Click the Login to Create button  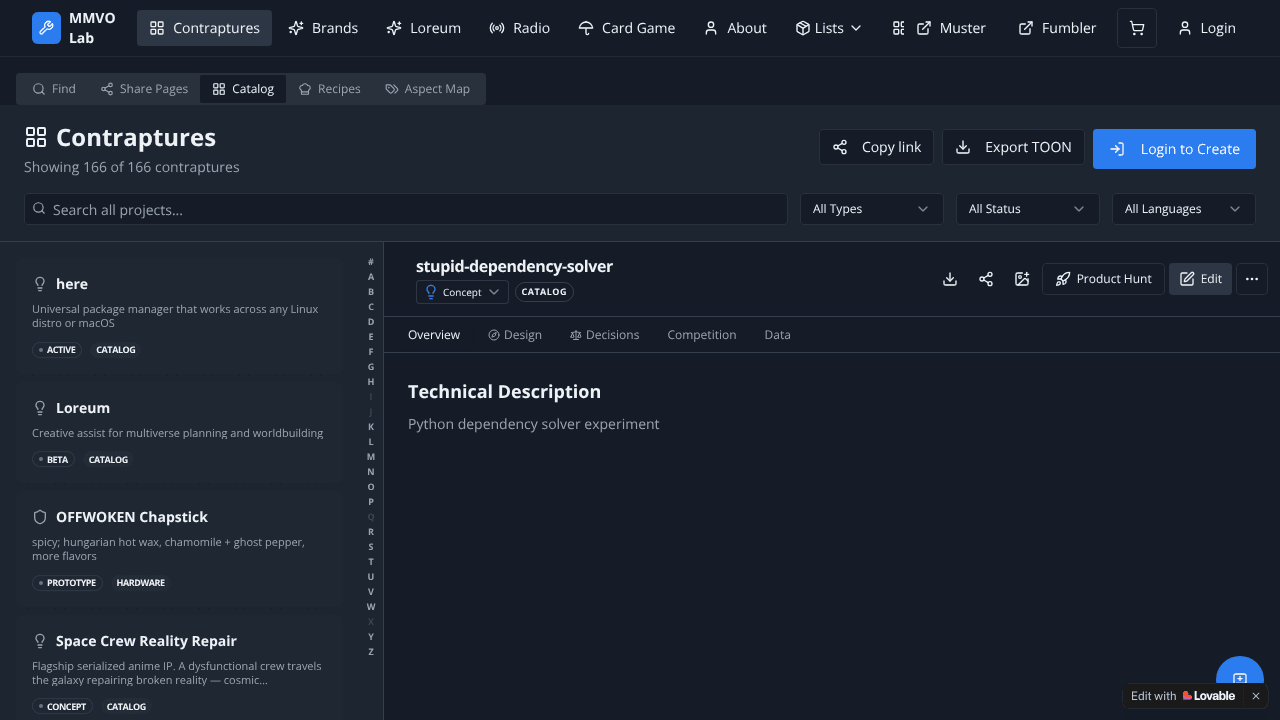coord(1174,149)
